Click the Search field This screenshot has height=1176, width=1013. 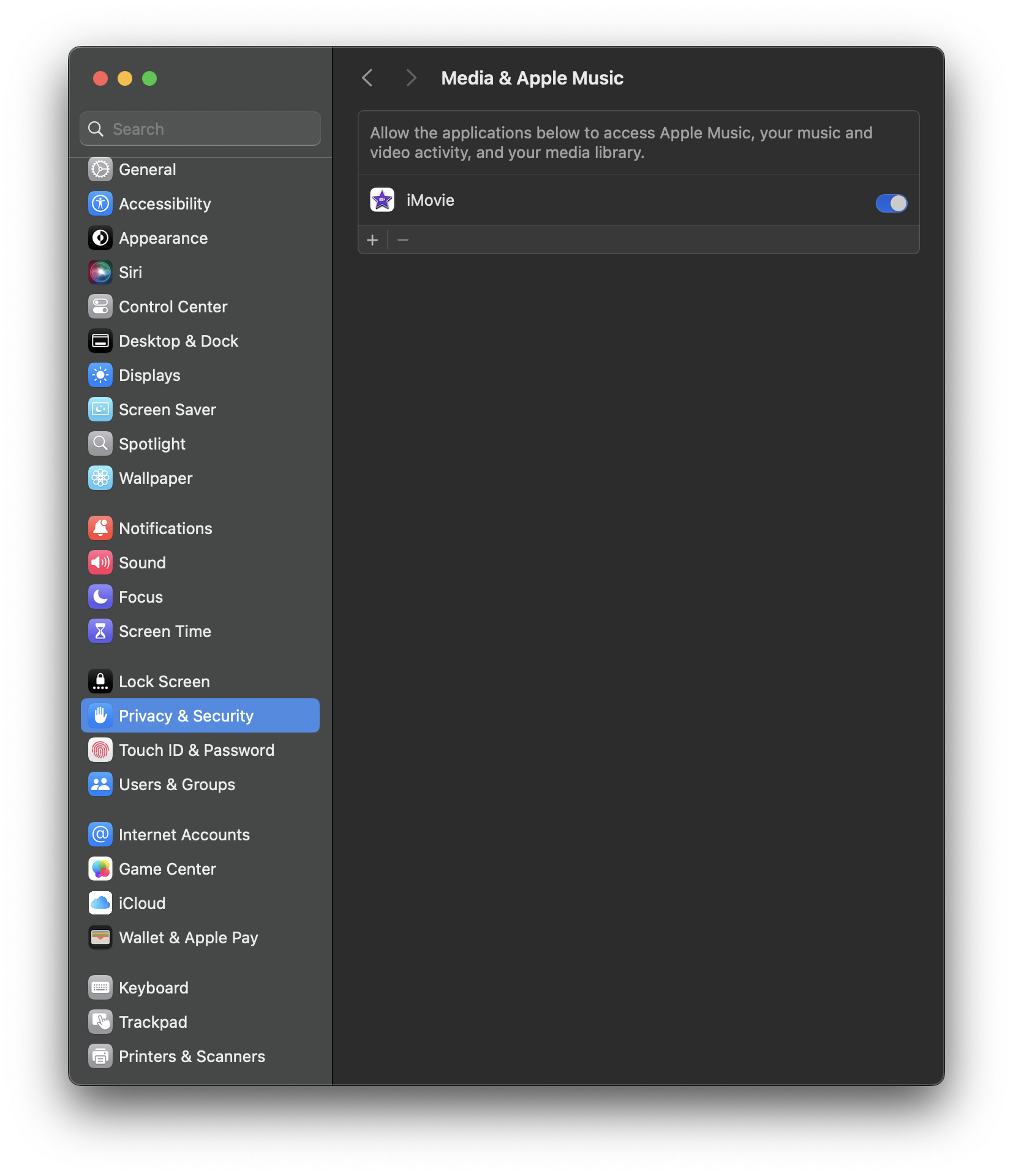200,129
